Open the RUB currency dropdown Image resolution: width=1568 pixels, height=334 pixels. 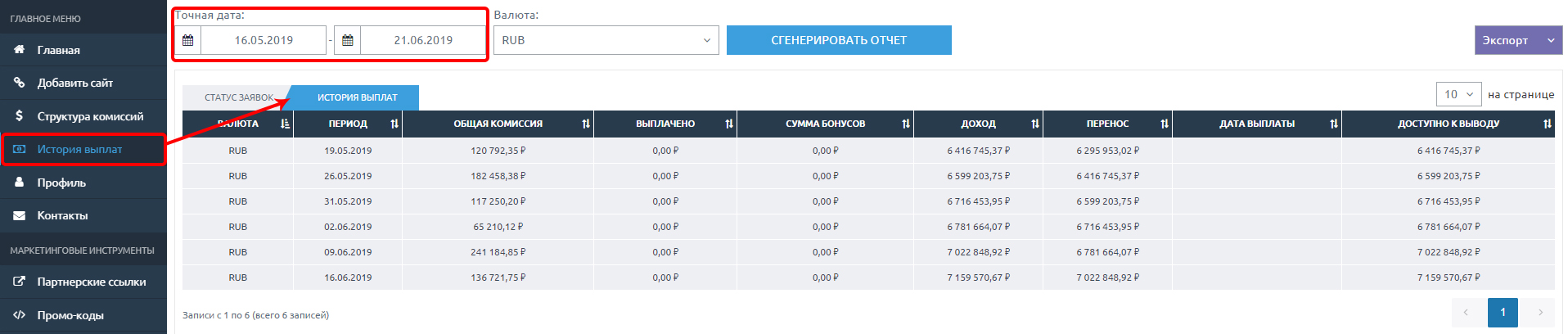[x=606, y=40]
